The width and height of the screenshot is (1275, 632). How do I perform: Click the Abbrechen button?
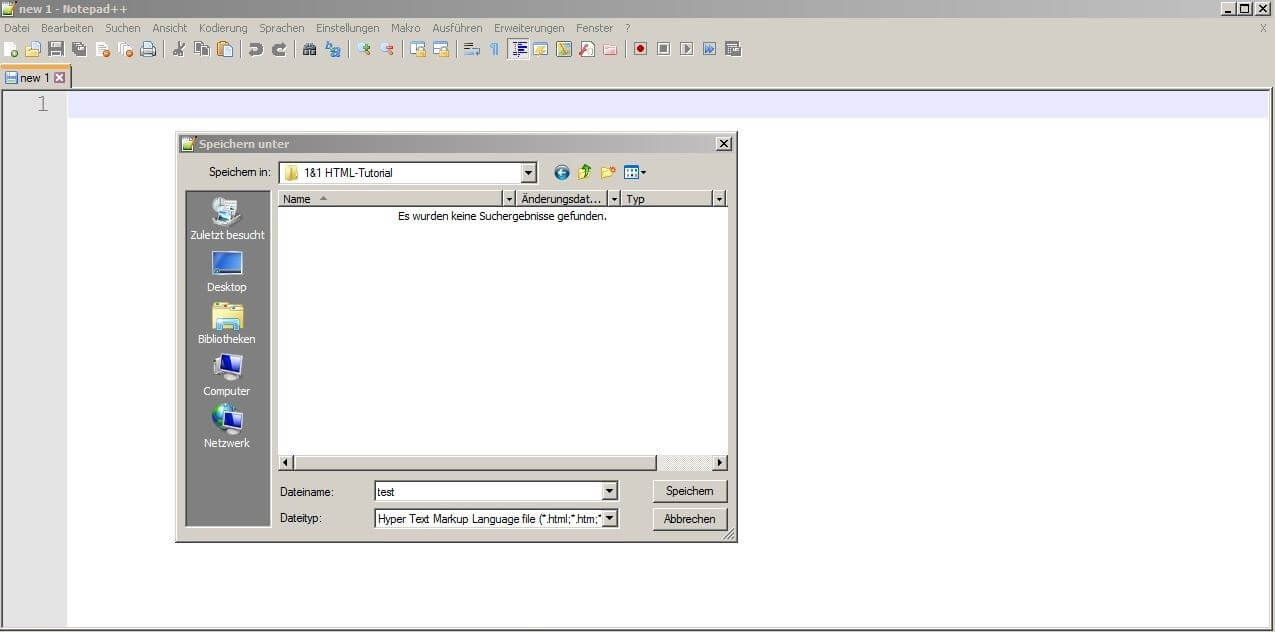tap(690, 519)
